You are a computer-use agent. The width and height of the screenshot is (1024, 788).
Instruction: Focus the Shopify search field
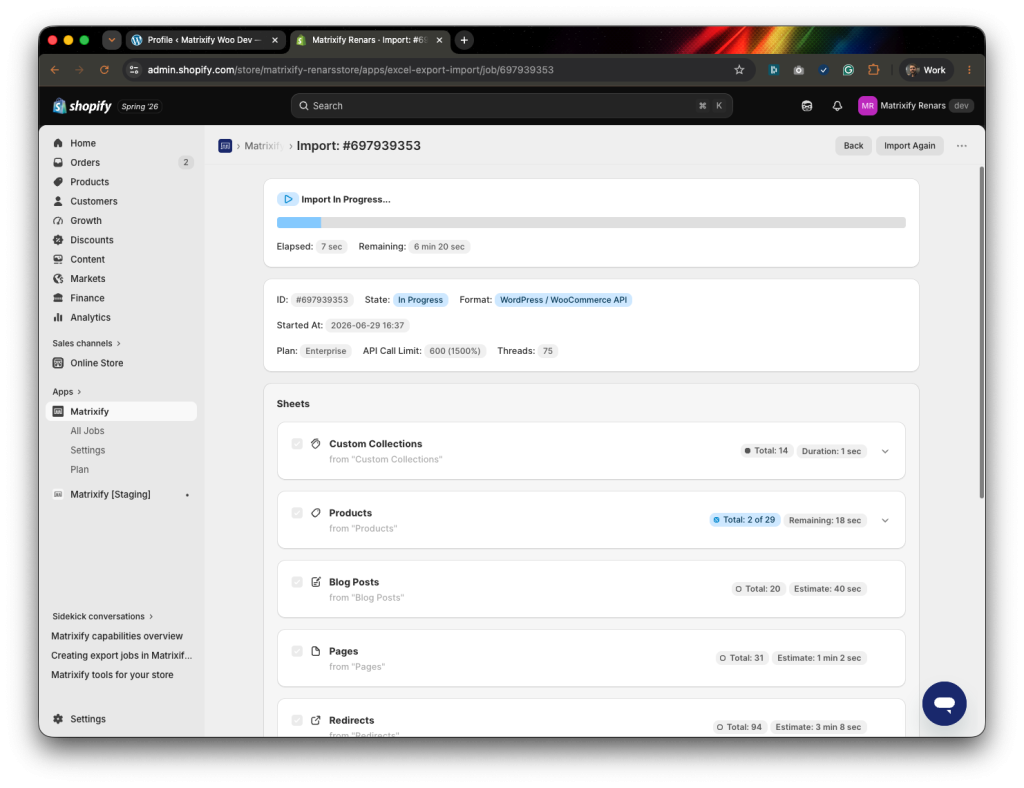(511, 106)
